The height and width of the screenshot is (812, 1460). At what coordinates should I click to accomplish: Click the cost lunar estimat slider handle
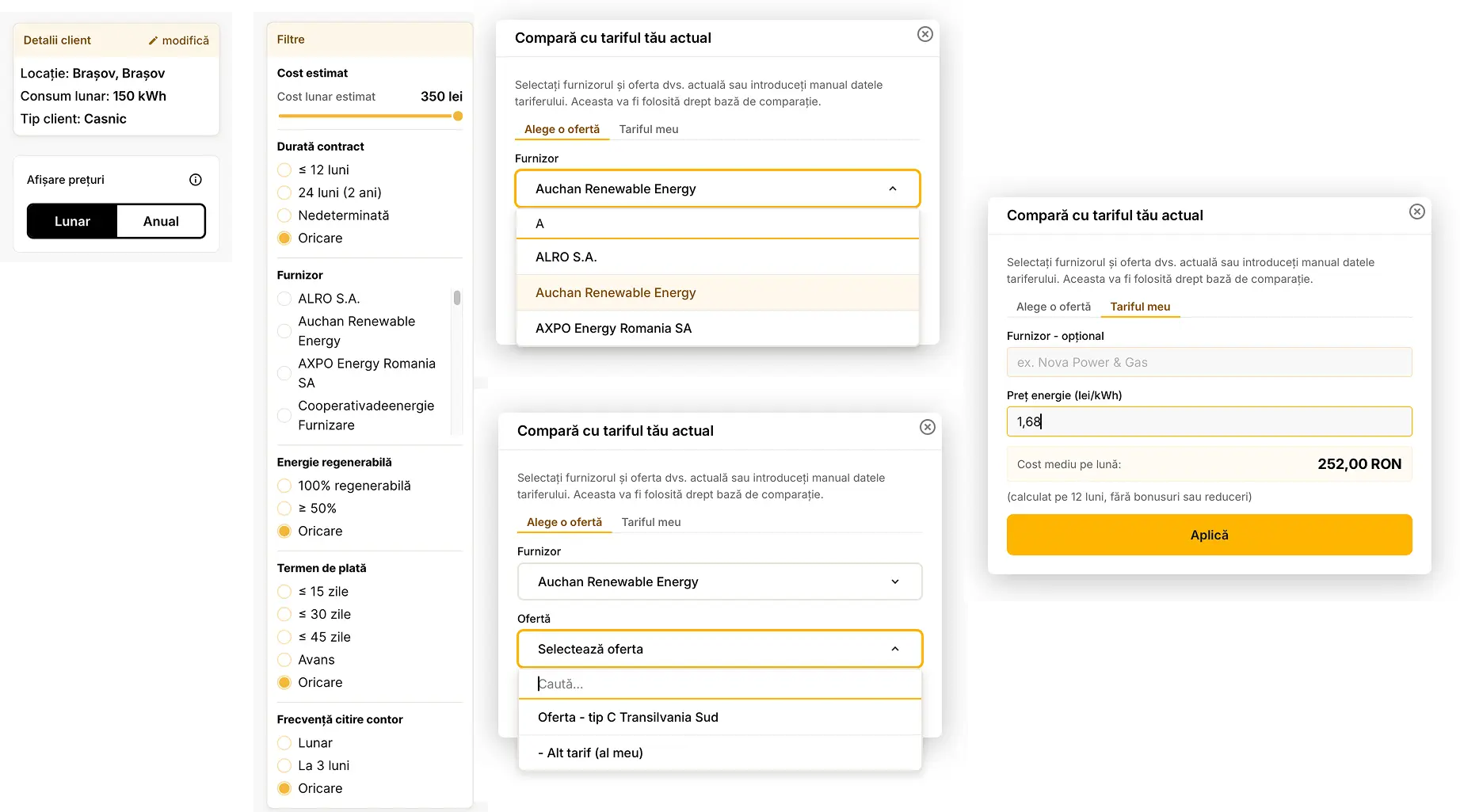click(x=458, y=116)
